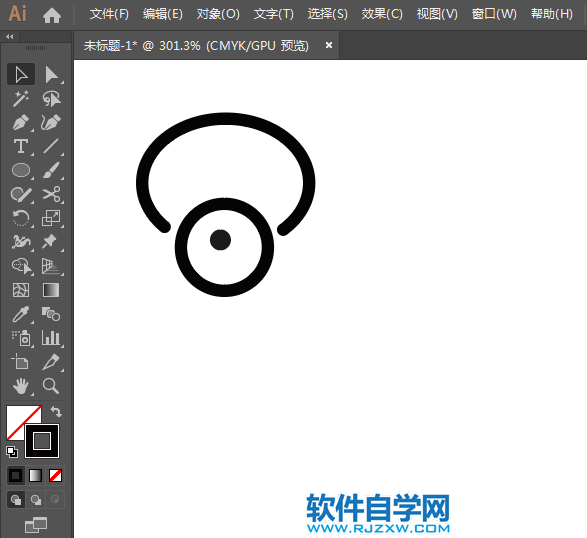The width and height of the screenshot is (587, 538).
Task: Open the 对象(O) menu
Action: click(218, 14)
